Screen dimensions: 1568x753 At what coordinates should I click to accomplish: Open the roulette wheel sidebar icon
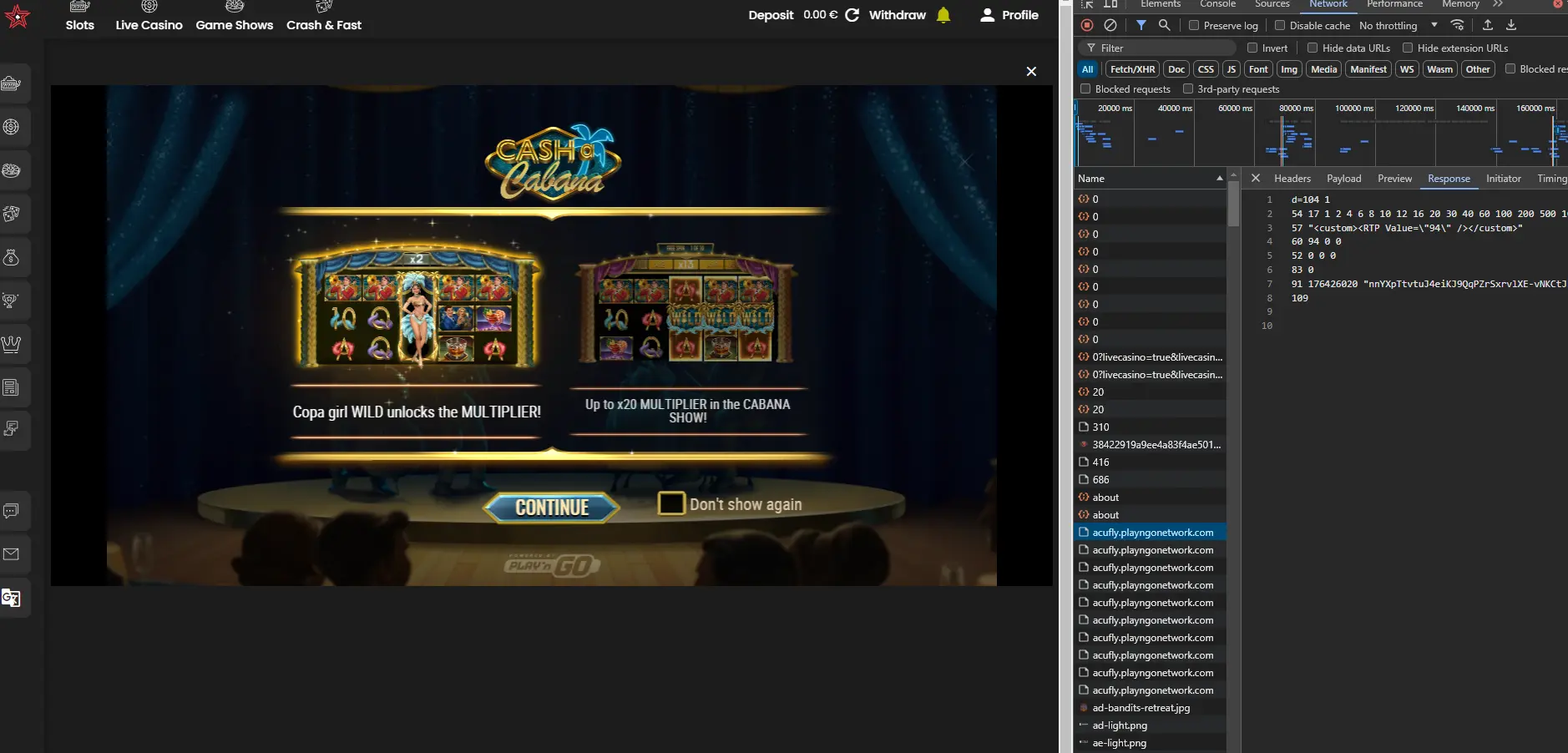[x=12, y=170]
